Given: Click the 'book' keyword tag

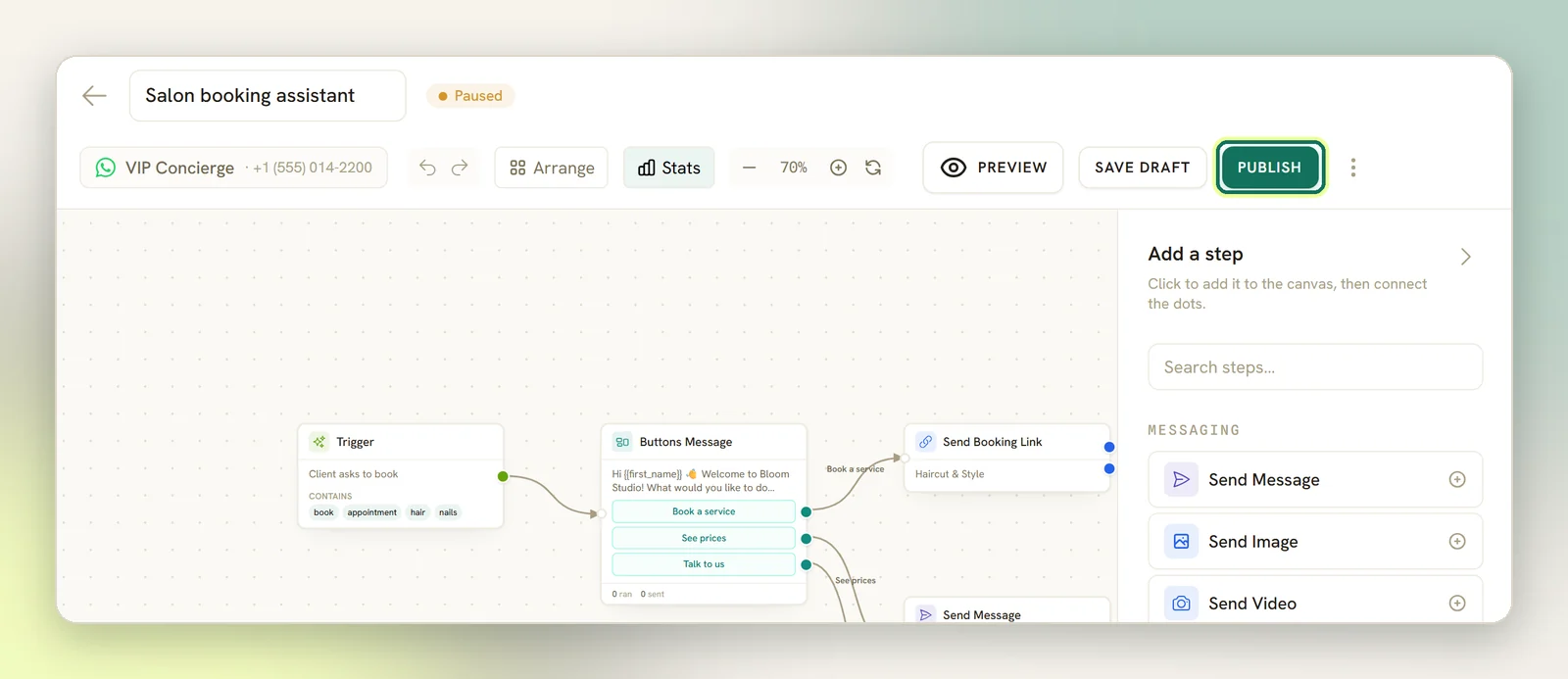Looking at the screenshot, I should pos(323,512).
